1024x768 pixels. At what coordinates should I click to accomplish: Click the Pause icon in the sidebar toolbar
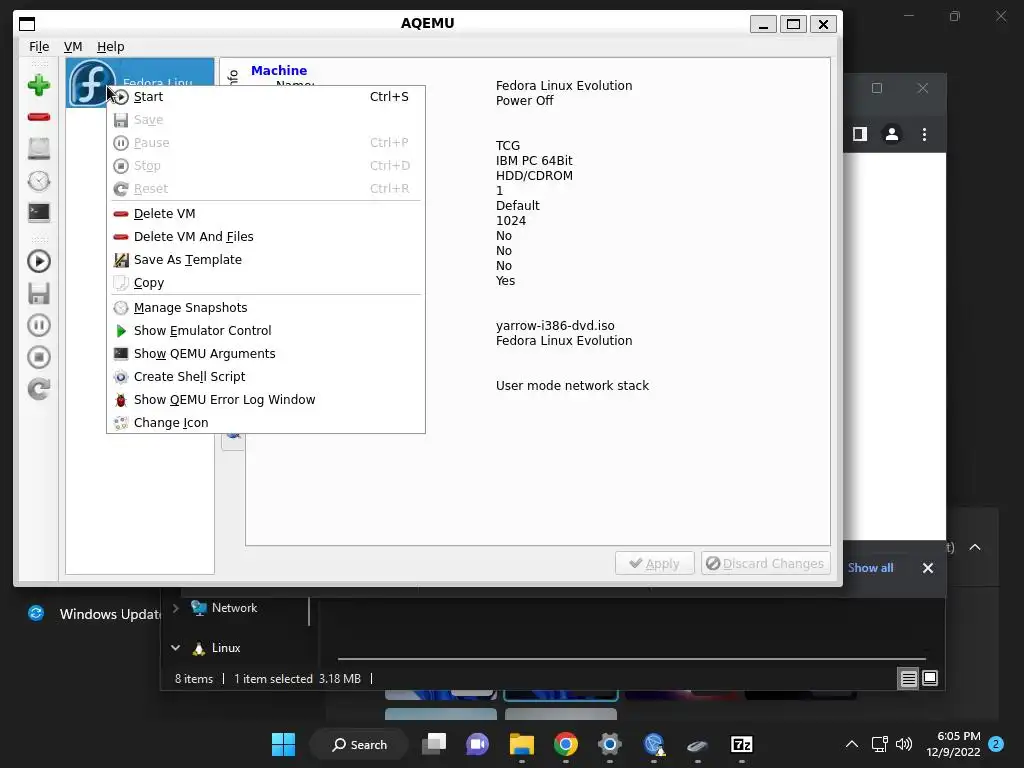39,325
